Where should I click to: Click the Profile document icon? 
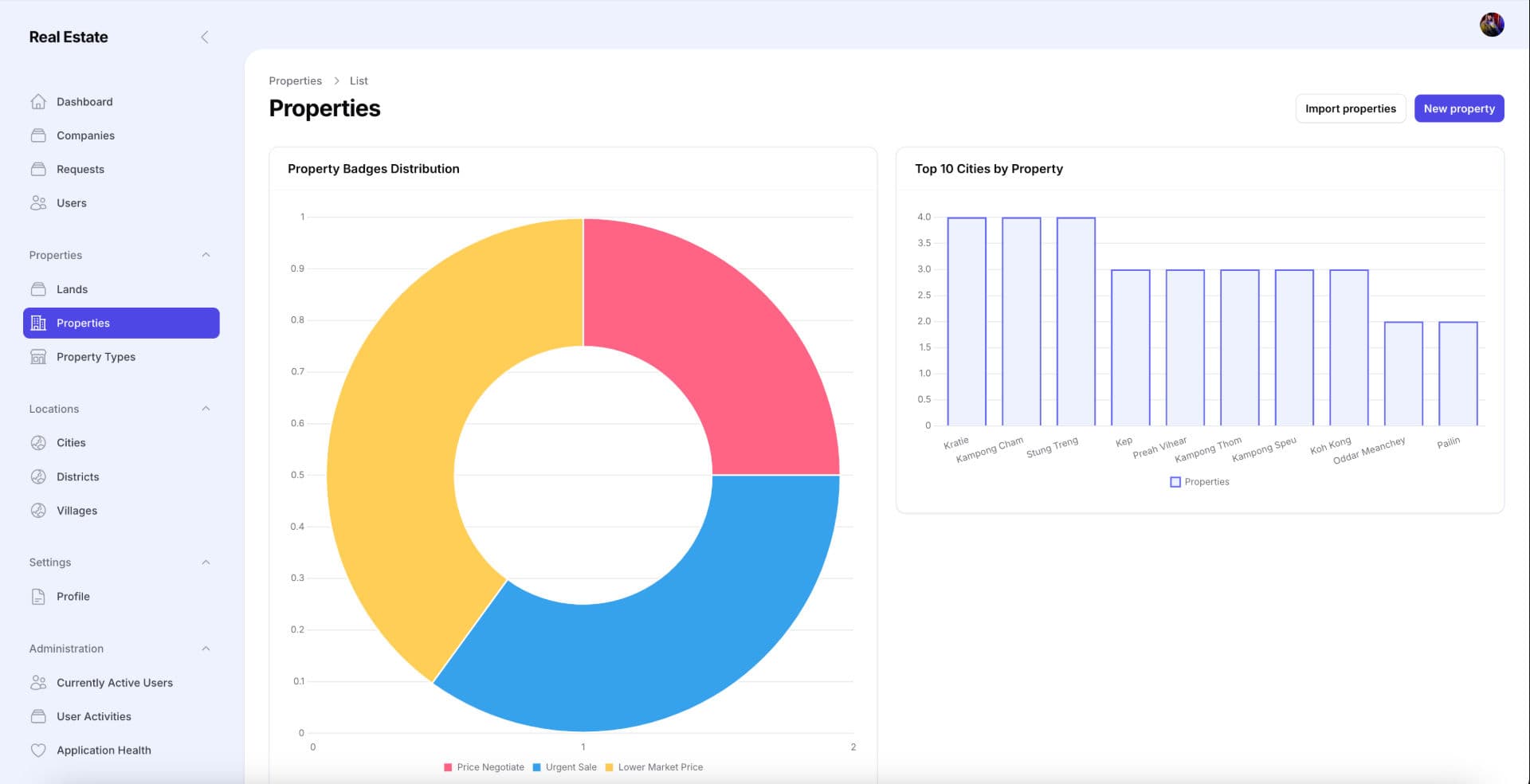point(38,597)
